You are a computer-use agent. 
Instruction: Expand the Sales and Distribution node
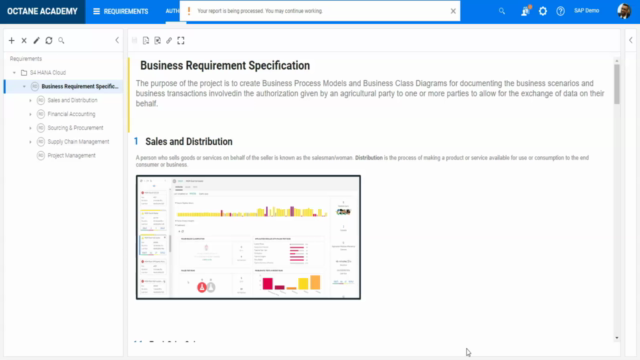click(30, 100)
